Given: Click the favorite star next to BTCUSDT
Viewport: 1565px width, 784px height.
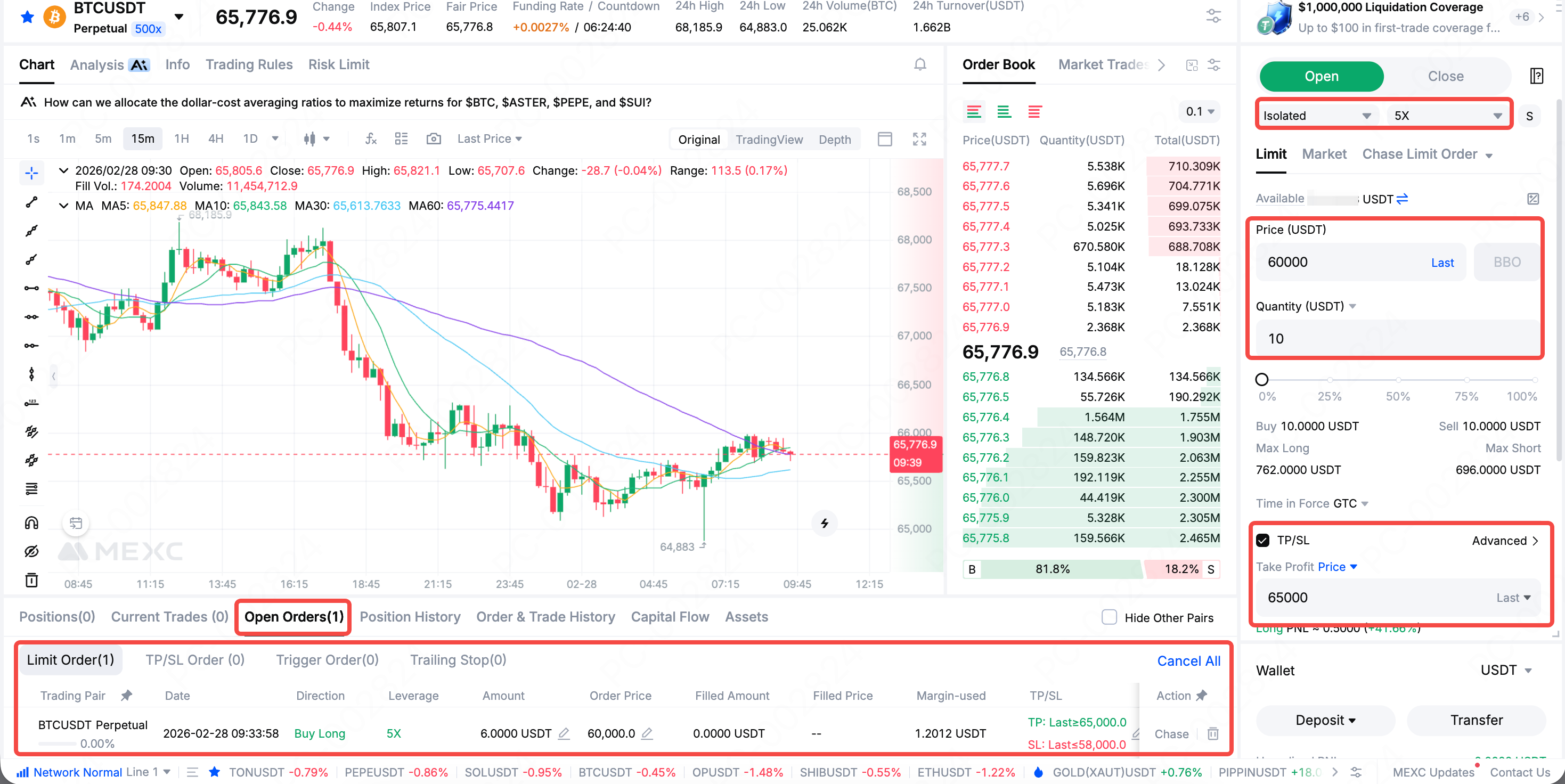Looking at the screenshot, I should pyautogui.click(x=27, y=17).
